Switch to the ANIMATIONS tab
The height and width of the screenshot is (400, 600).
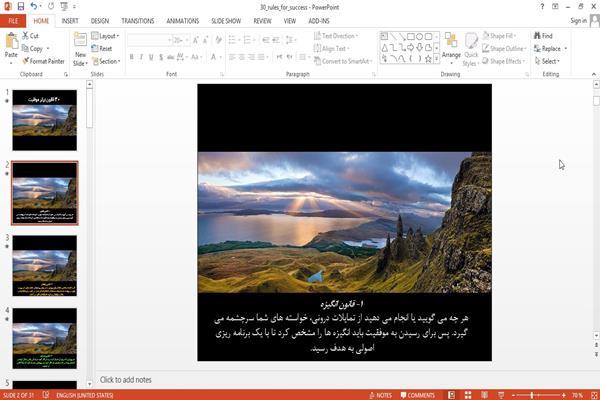point(183,21)
